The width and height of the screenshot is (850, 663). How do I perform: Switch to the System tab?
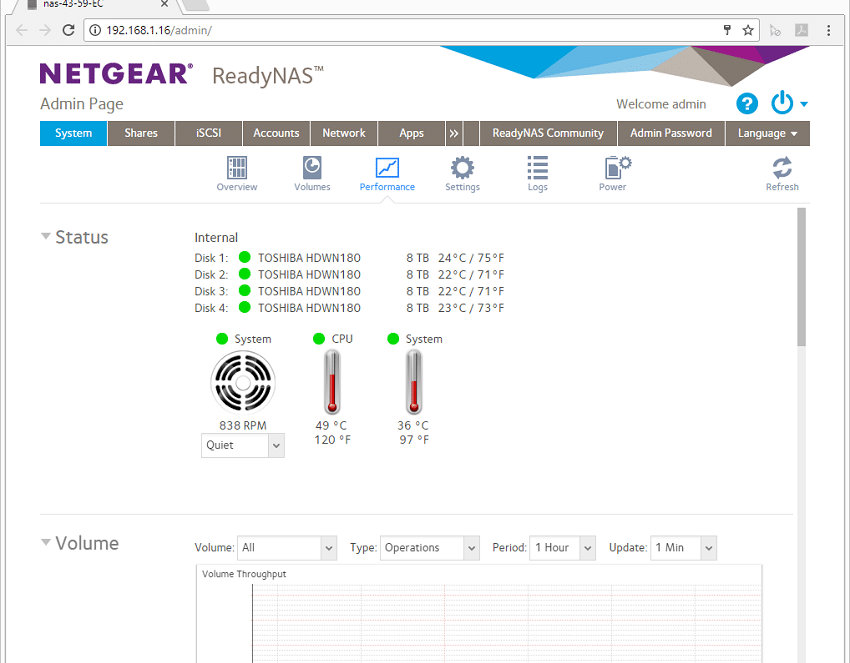tap(73, 133)
